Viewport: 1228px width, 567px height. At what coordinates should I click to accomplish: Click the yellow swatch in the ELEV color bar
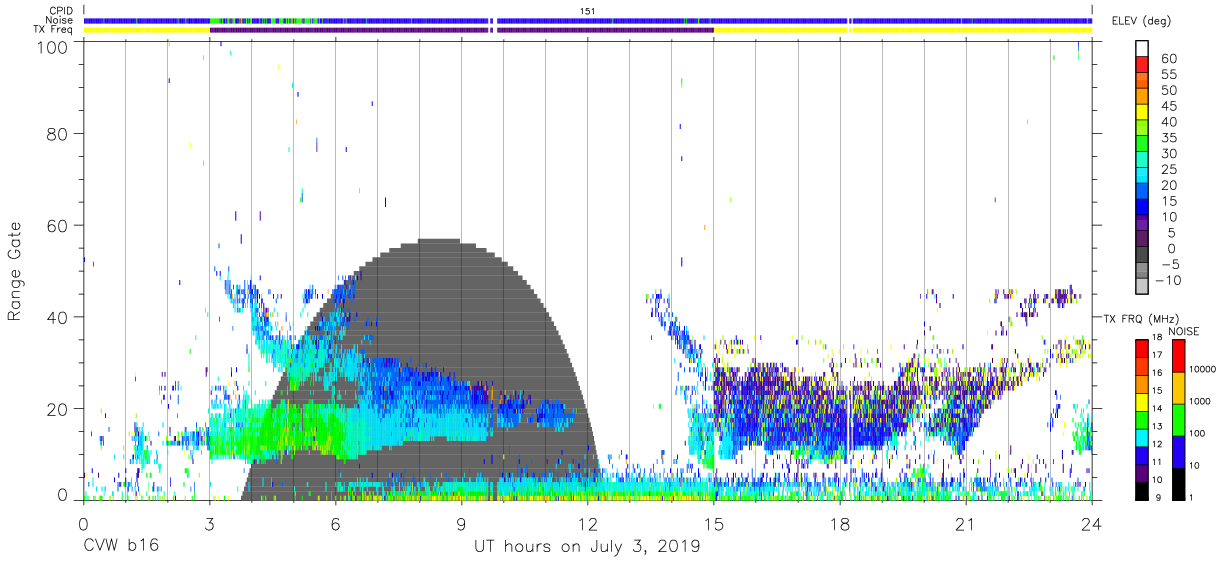coord(1142,112)
